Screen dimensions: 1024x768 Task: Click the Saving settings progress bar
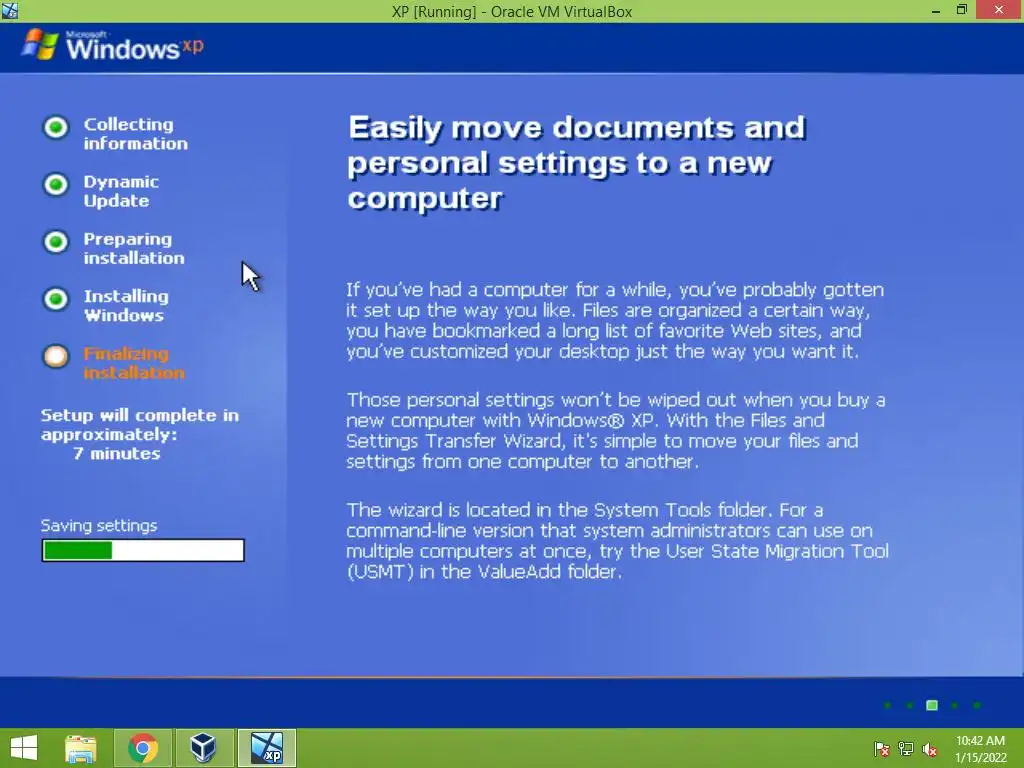click(x=143, y=551)
